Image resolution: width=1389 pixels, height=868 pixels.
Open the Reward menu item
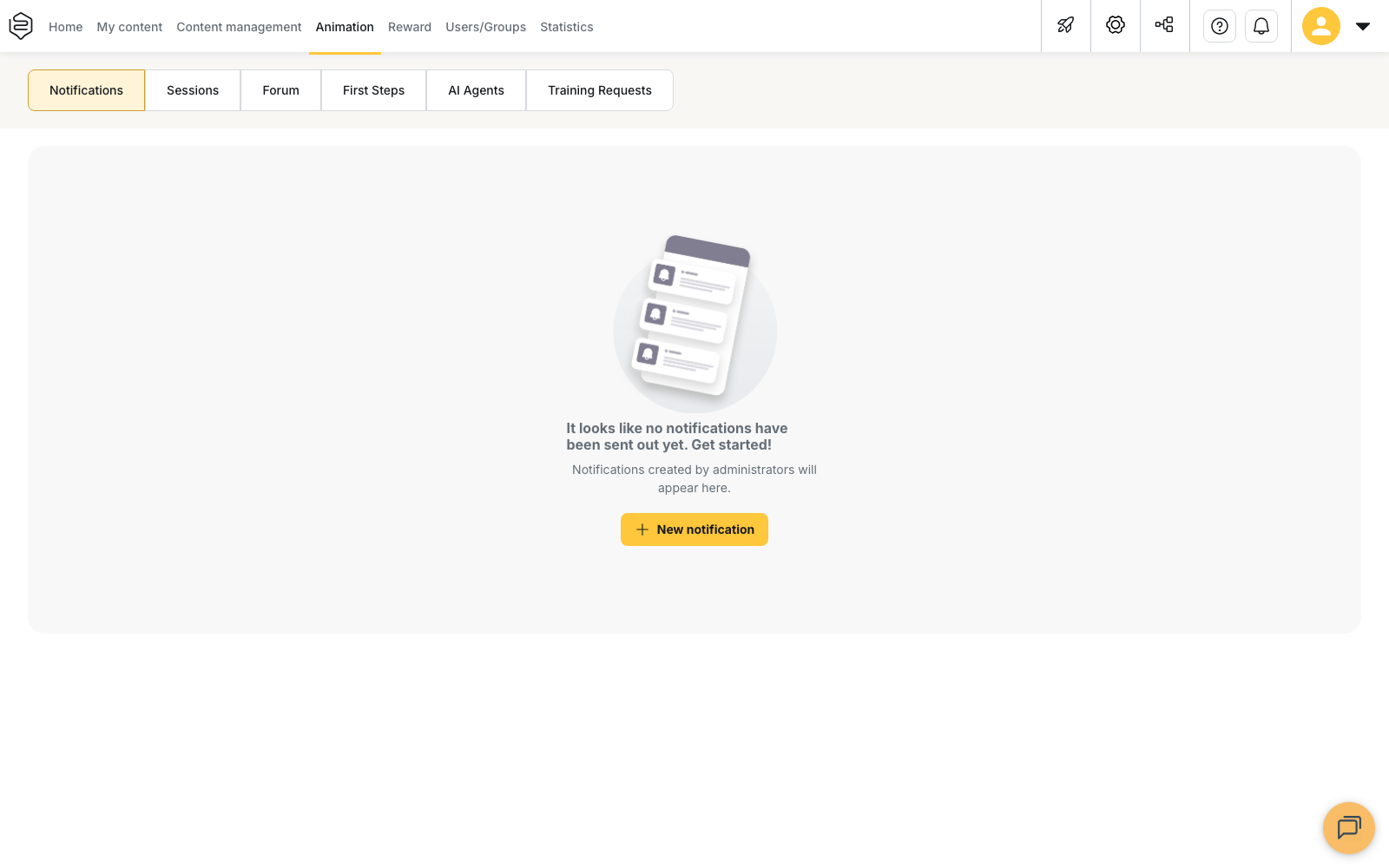410,27
